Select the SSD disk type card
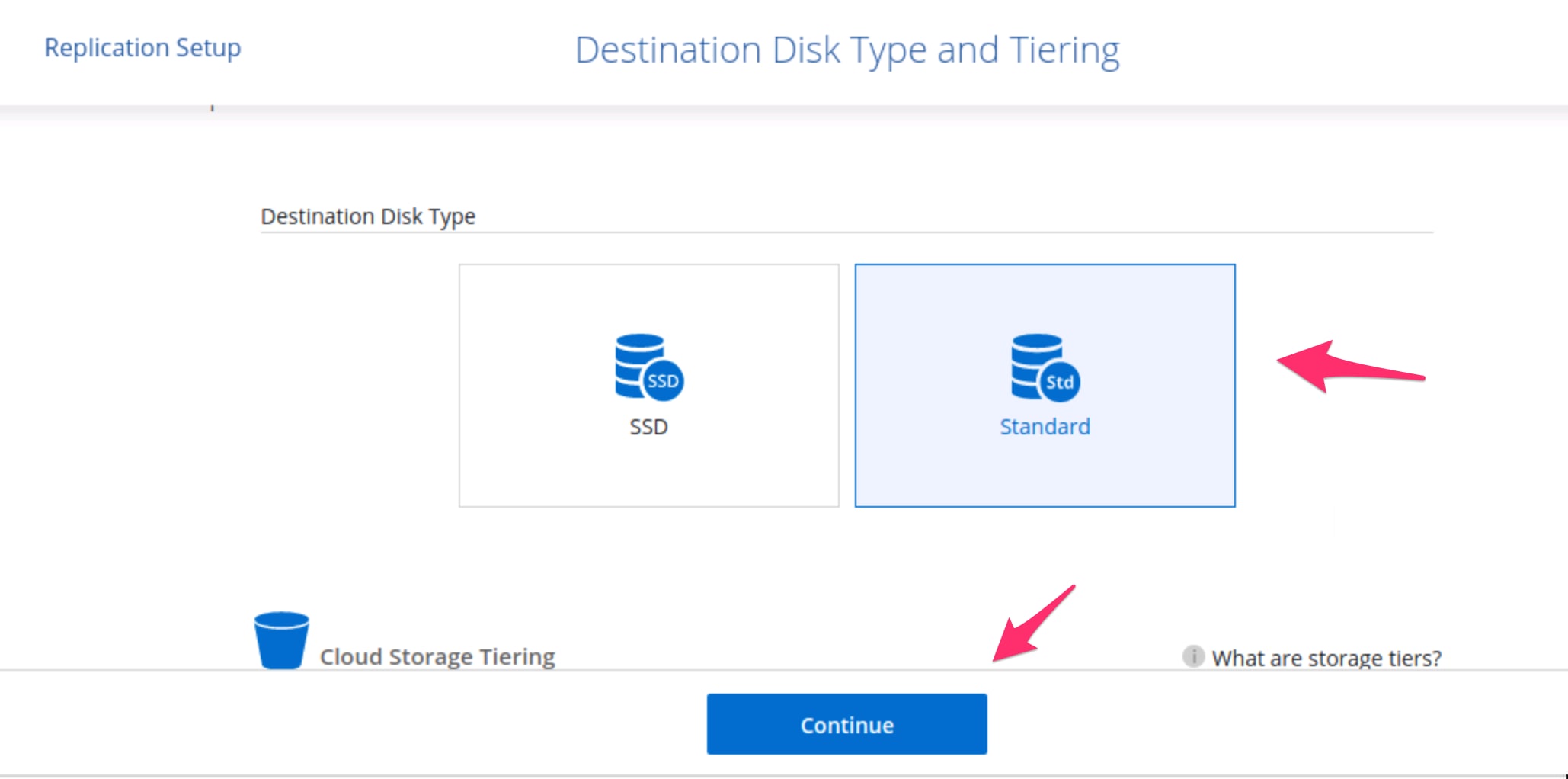Screen dimensions: 1568x779 pos(648,473)
